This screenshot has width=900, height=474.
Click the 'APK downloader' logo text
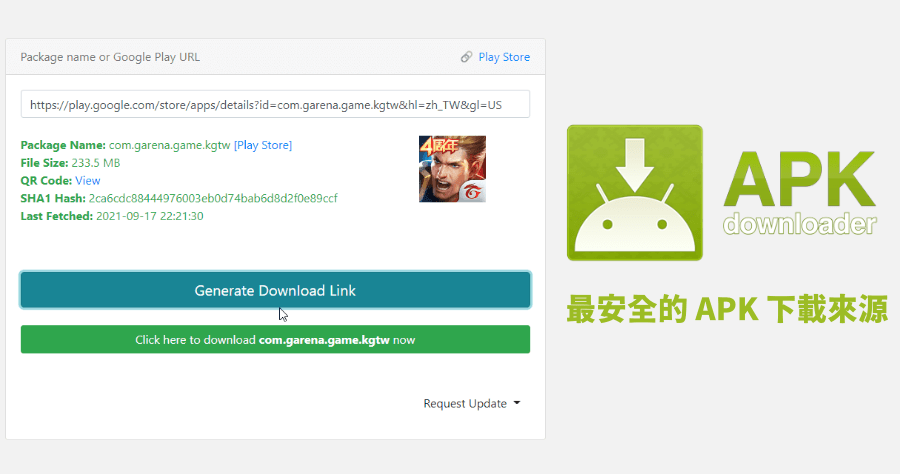[x=800, y=193]
